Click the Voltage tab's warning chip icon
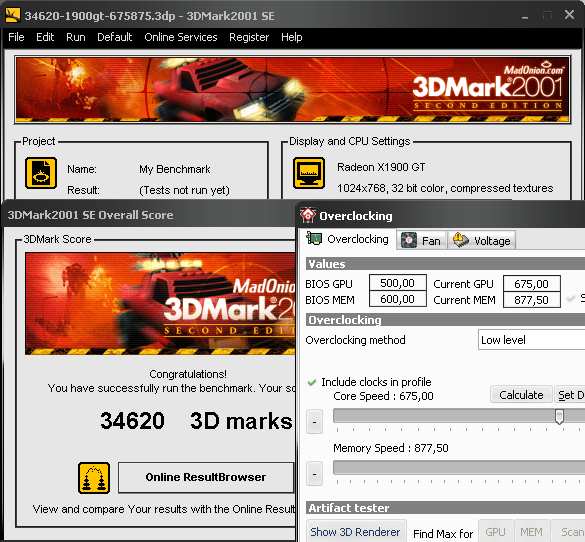Image resolution: width=585 pixels, height=542 pixels. click(x=461, y=240)
